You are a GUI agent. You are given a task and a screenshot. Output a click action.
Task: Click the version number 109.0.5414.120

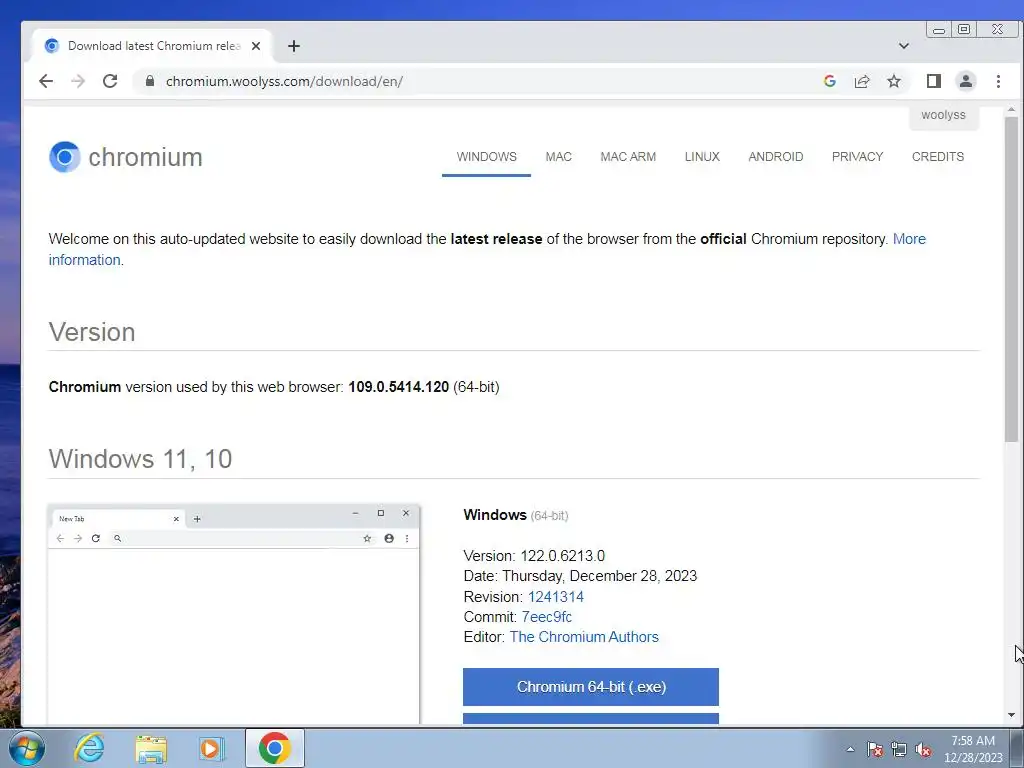pos(398,387)
